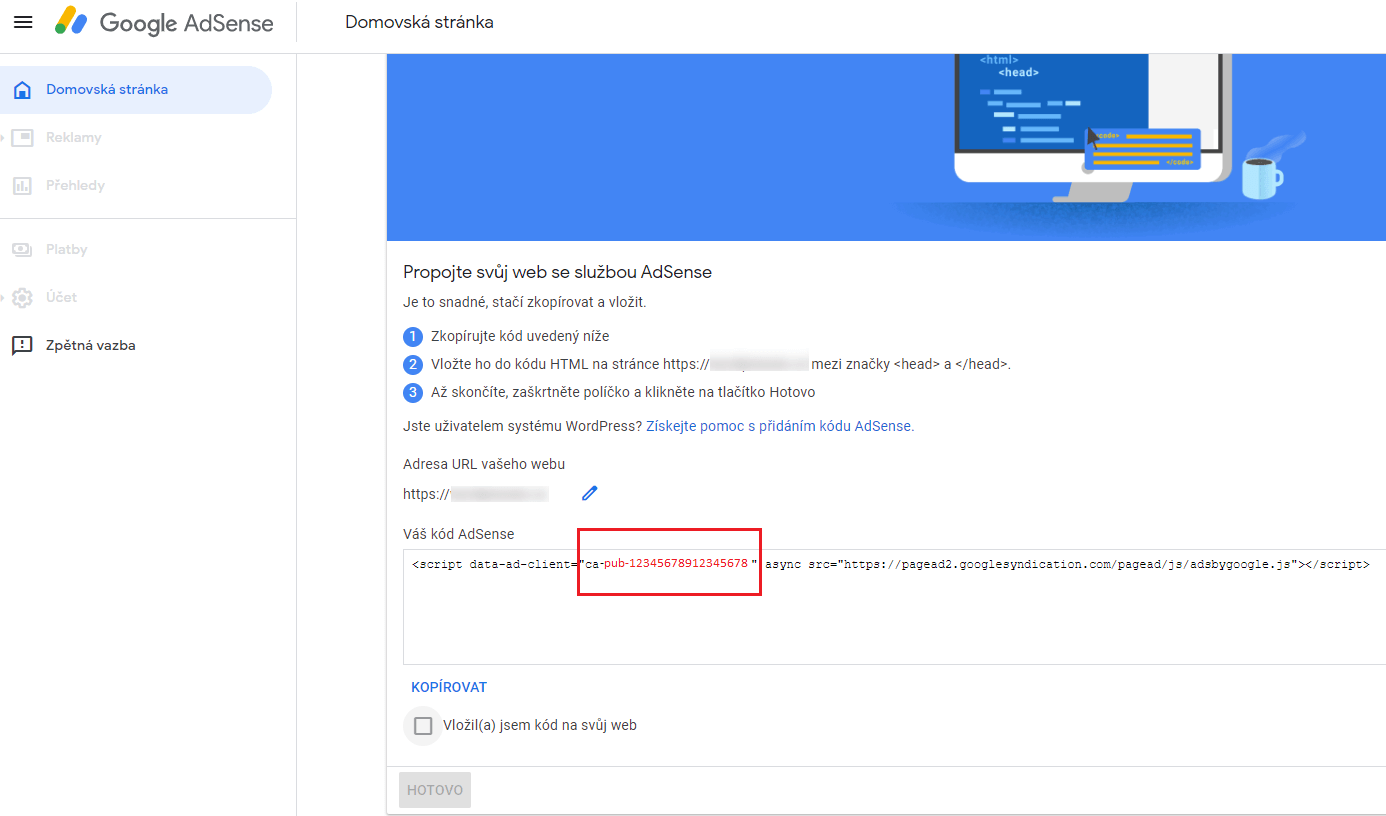Click the Zpětná vazba feedback icon
This screenshot has width=1386, height=816.
click(22, 346)
